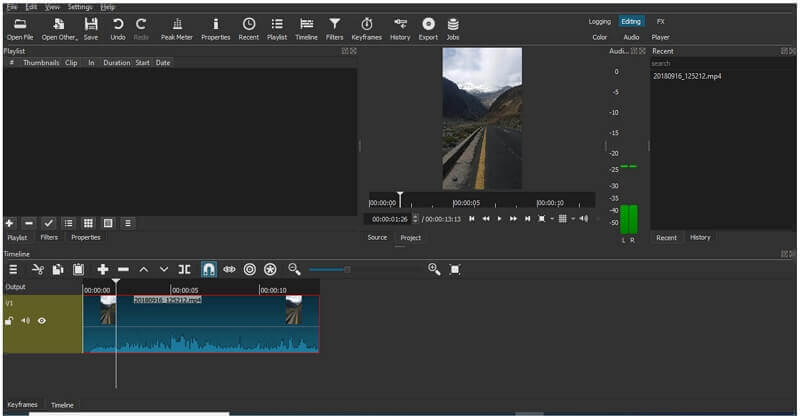Switch the playlist to icons view

[x=108, y=223]
